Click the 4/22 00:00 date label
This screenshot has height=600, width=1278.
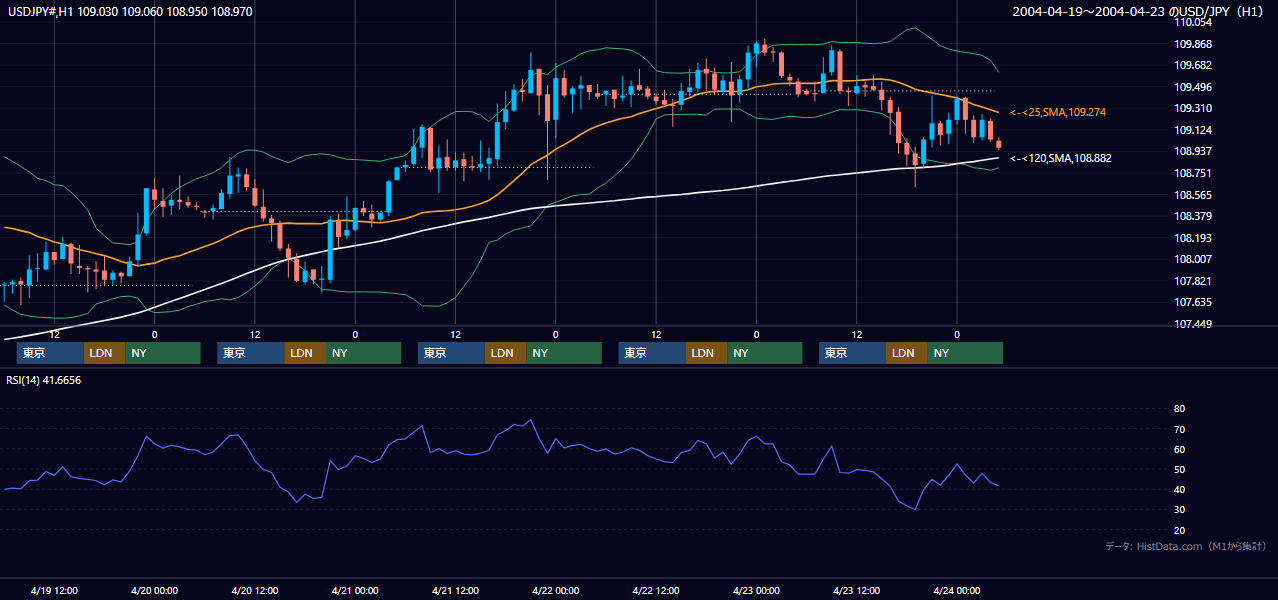[556, 590]
